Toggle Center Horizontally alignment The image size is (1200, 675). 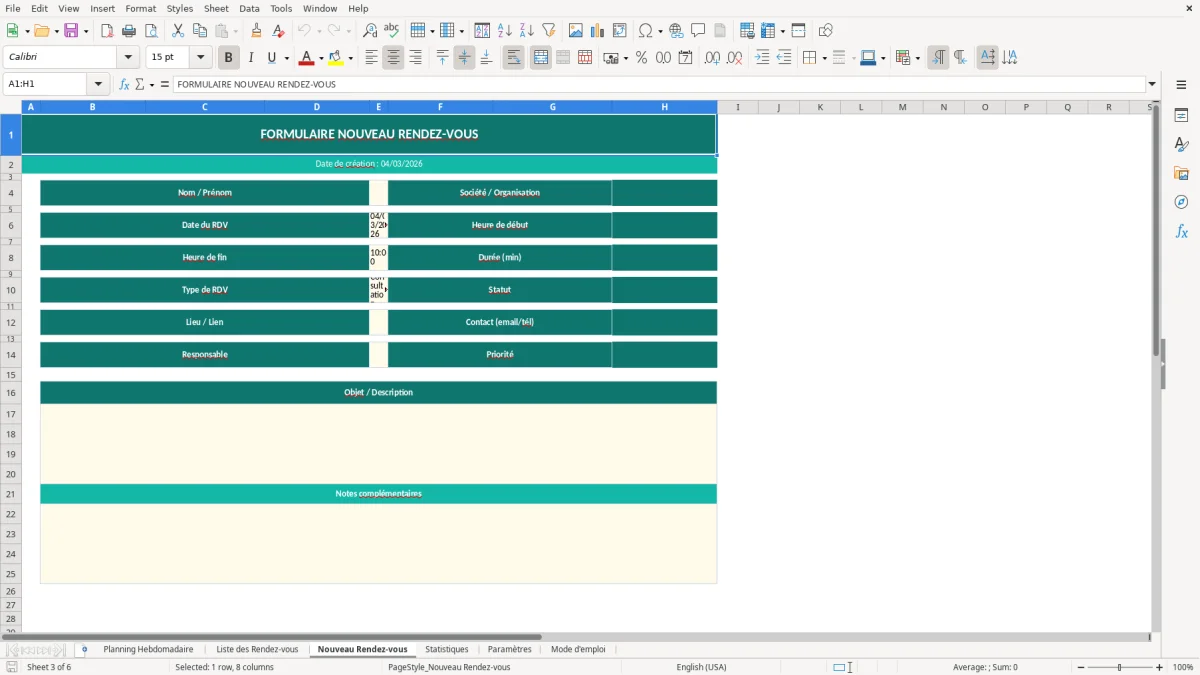pos(393,58)
